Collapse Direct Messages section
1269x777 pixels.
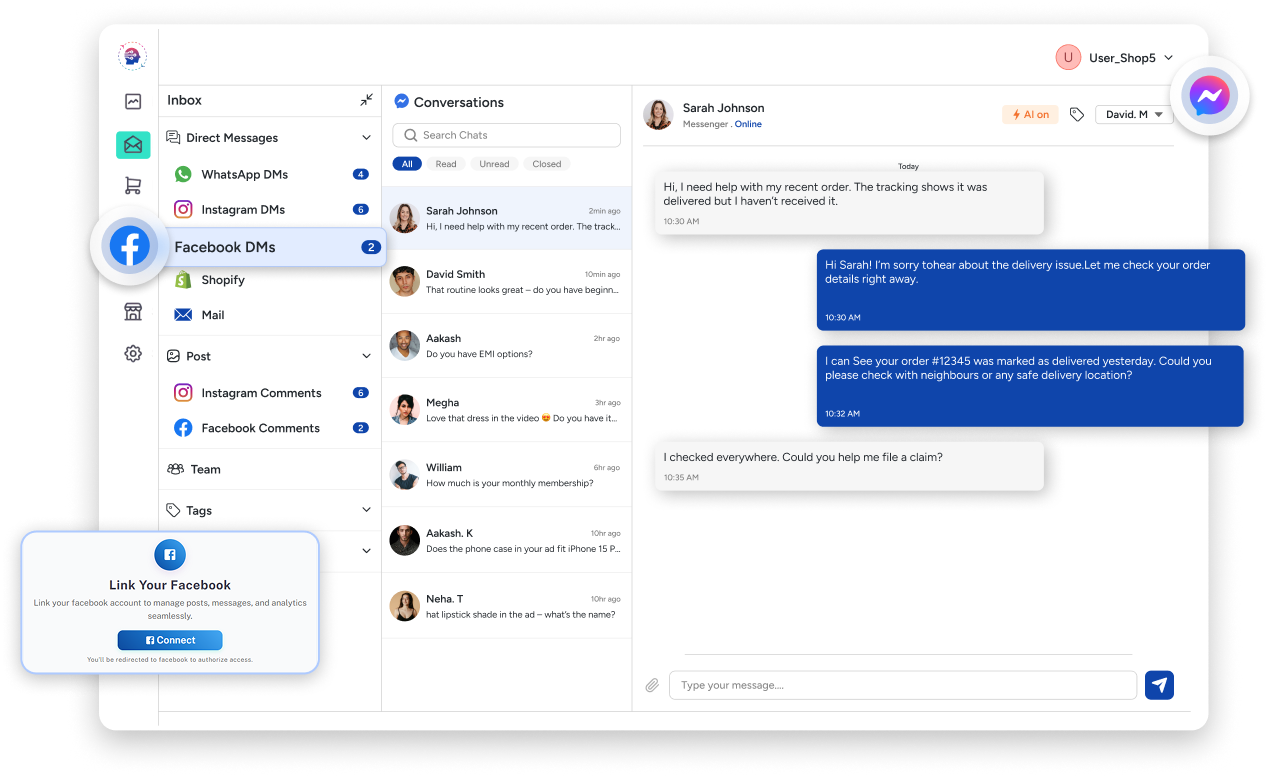[x=367, y=138]
